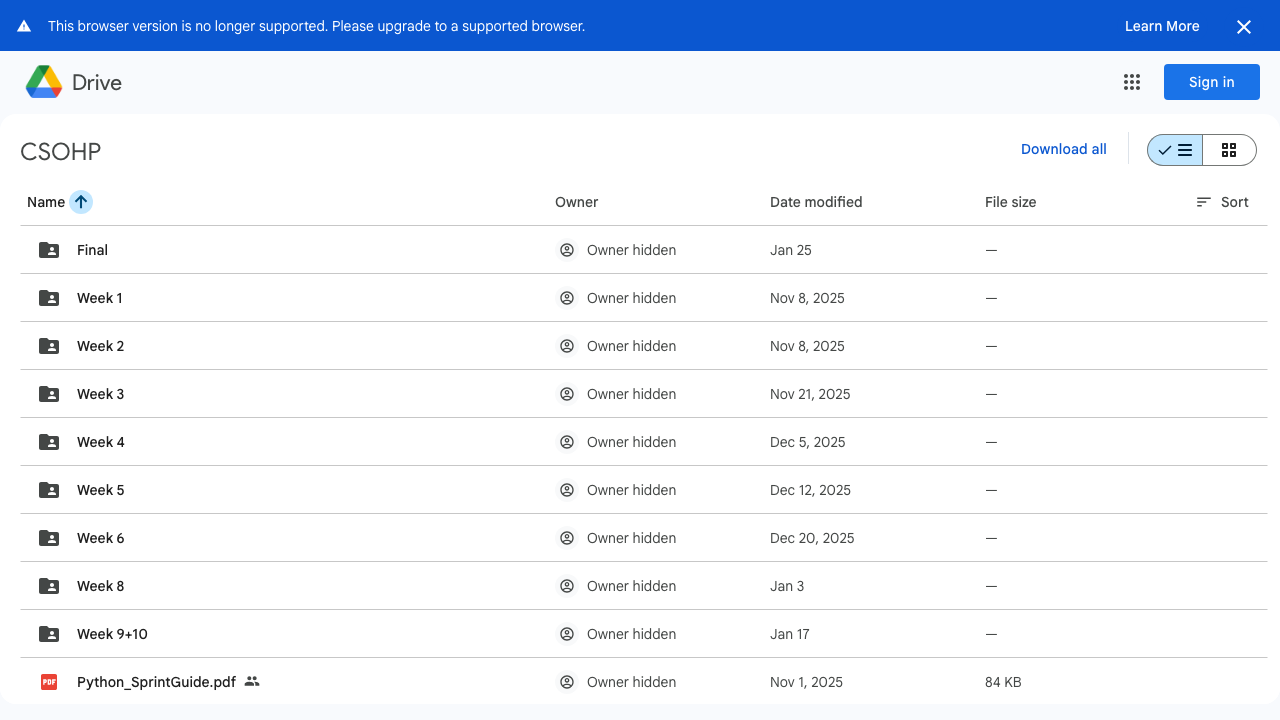Click the Dec 5, 2025 date

[x=808, y=442]
